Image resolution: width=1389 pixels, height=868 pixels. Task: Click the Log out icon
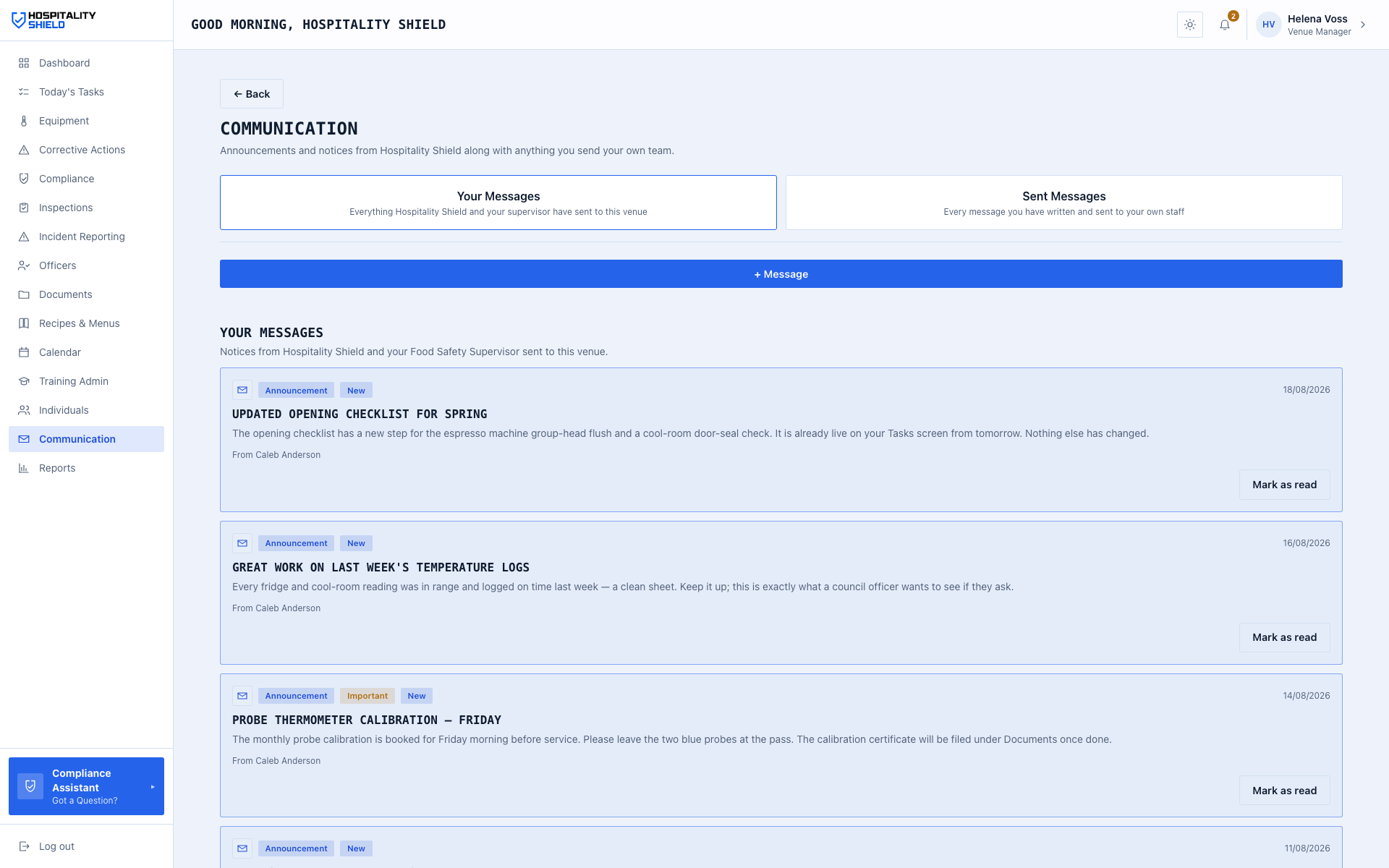tap(24, 846)
